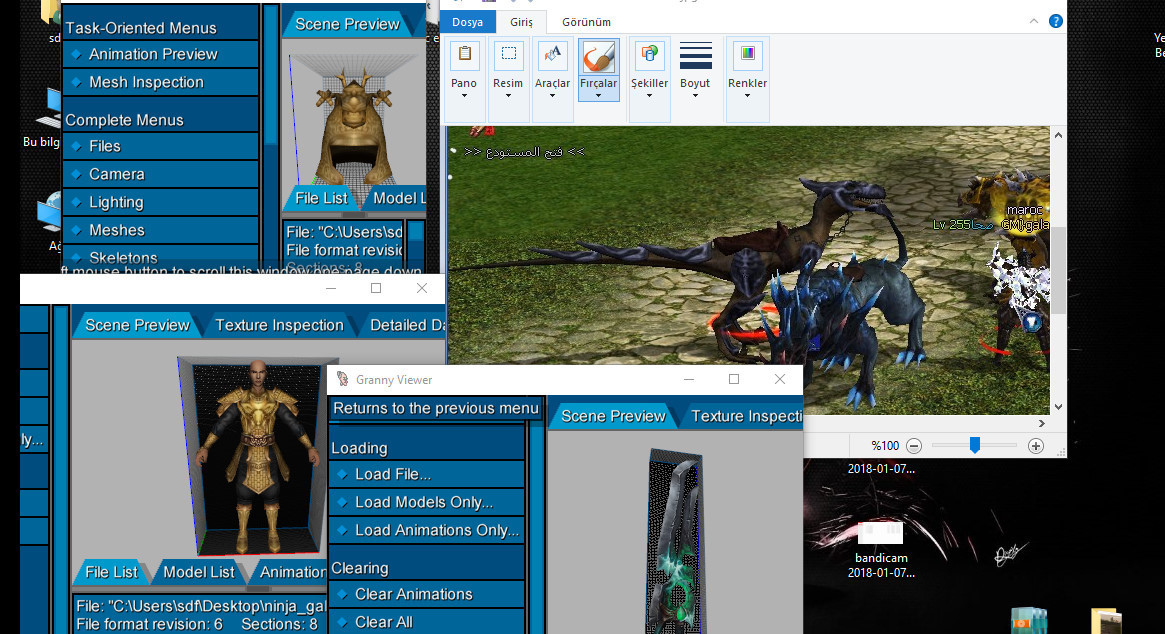
Task: Open the Dosya menu in Paint
Action: pyautogui.click(x=467, y=22)
